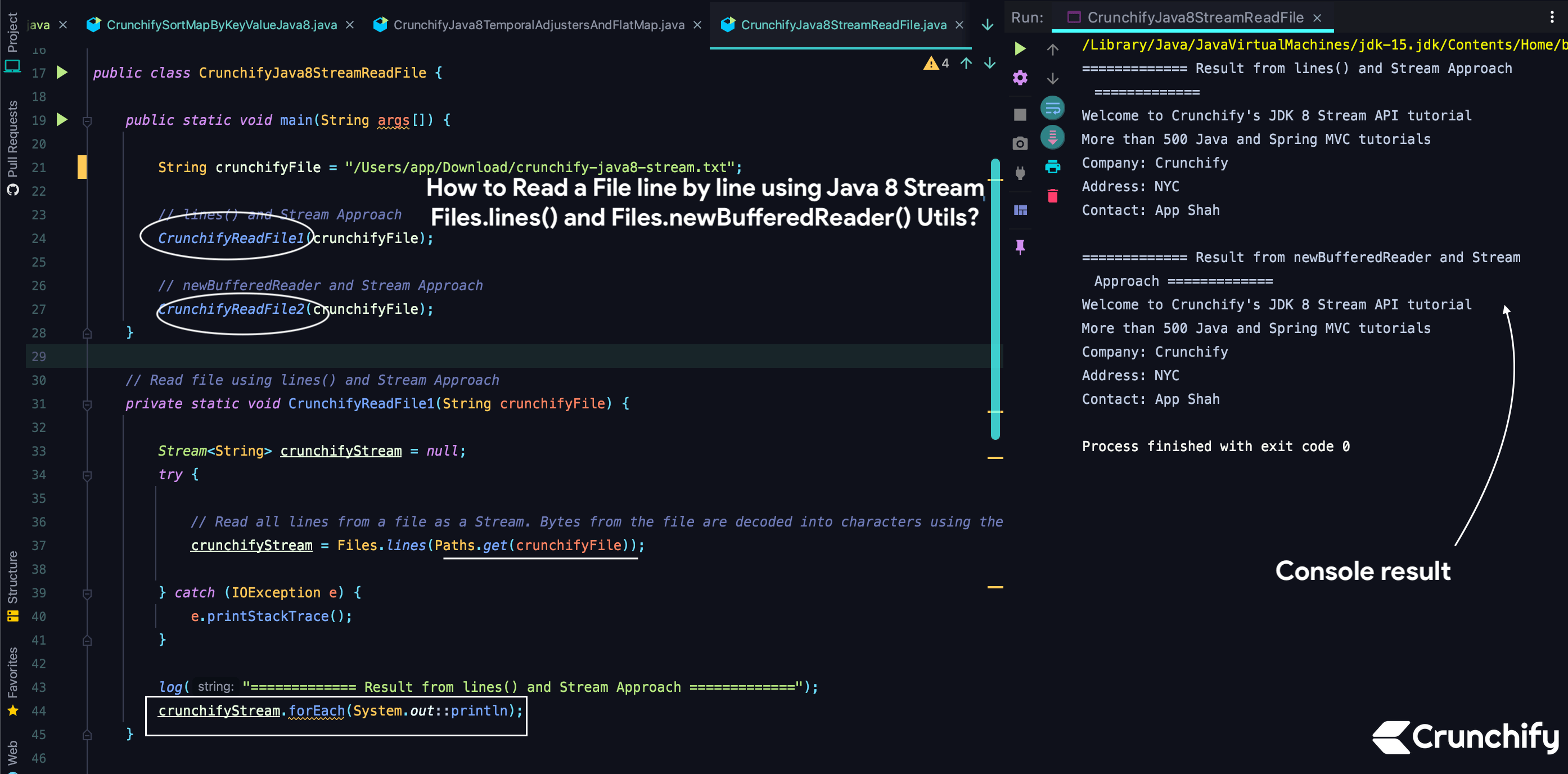Open the run panel options menu
This screenshot has height=774, width=1568.
coord(1552,17)
